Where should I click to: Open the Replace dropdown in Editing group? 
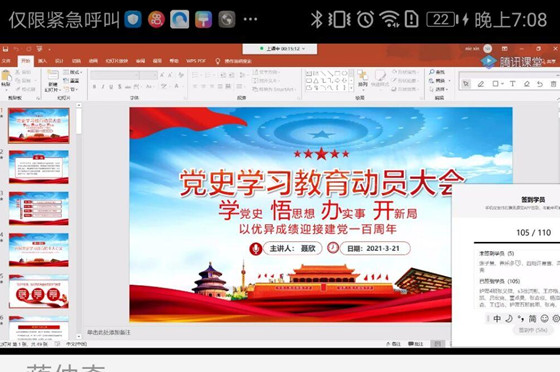point(439,81)
